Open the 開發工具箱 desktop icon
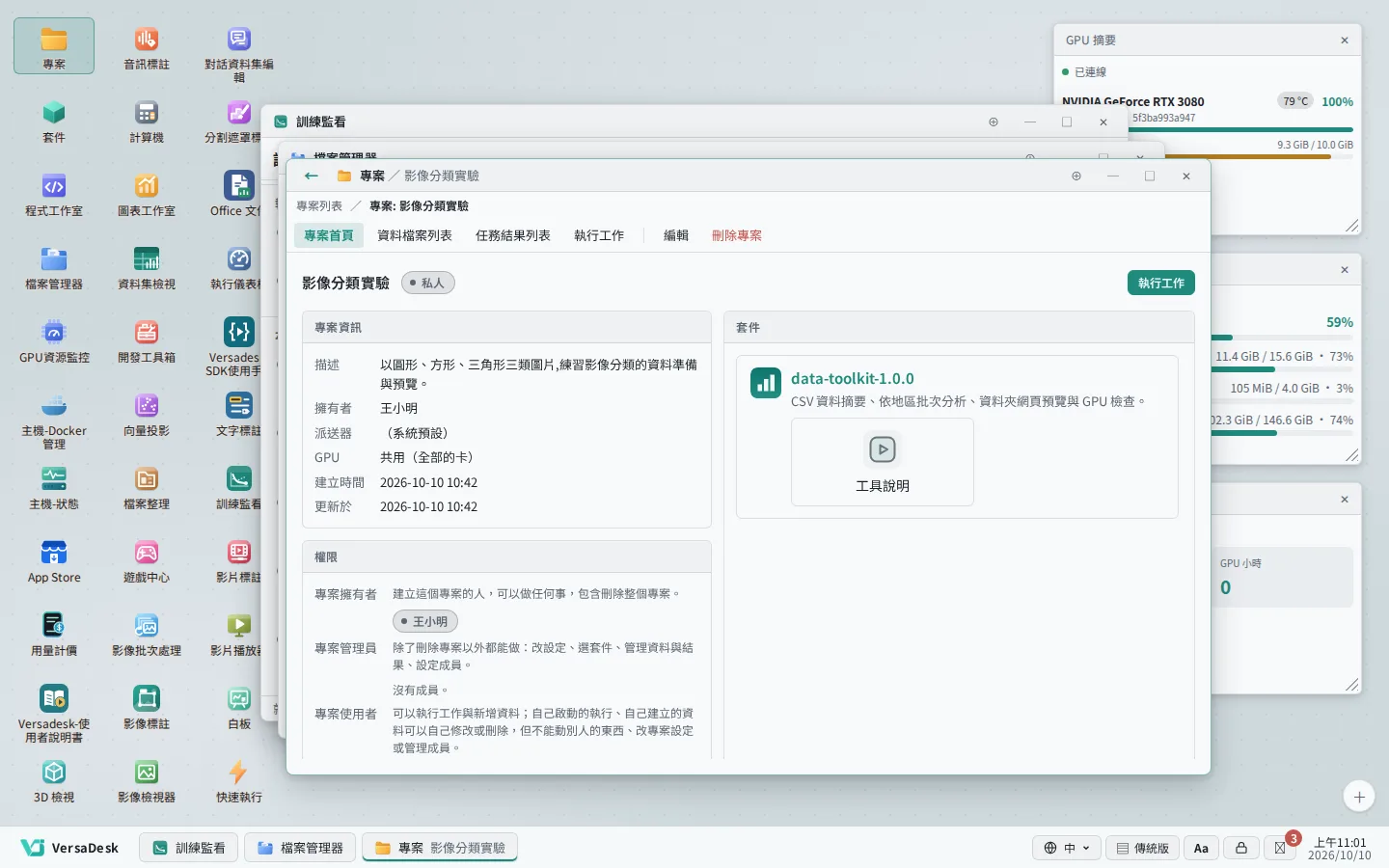The height and width of the screenshot is (868, 1389). (147, 339)
